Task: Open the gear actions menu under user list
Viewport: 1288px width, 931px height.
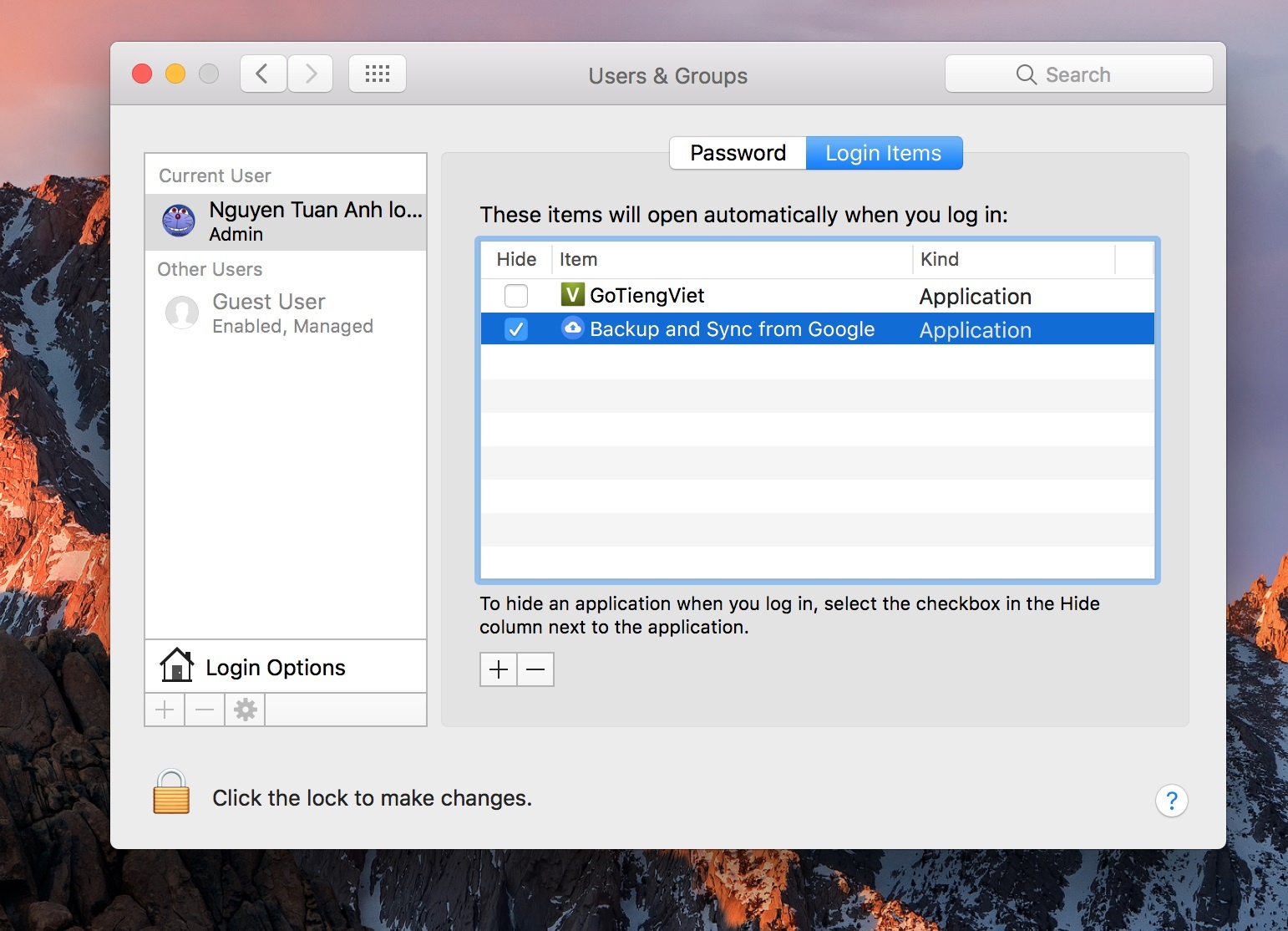Action: pyautogui.click(x=245, y=710)
